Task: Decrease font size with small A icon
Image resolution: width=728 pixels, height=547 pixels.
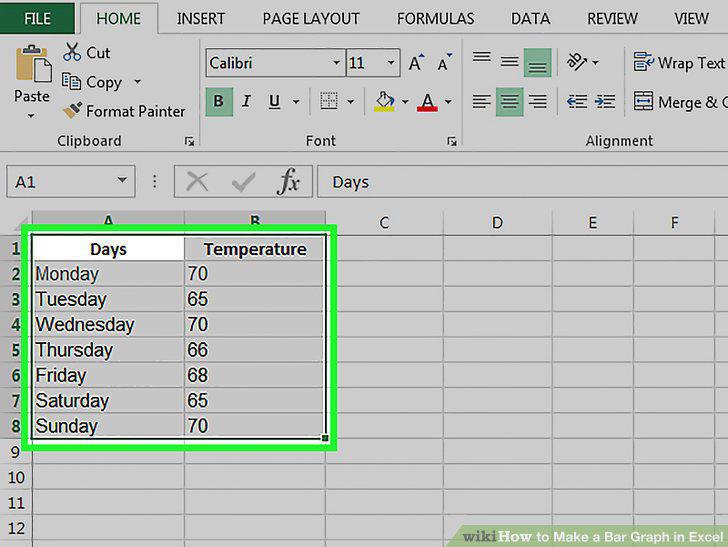Action: tap(444, 63)
